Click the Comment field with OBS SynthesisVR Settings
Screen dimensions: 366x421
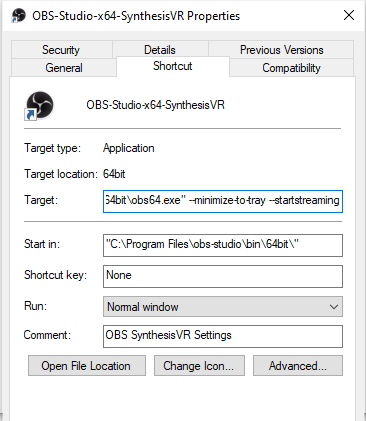coord(223,336)
